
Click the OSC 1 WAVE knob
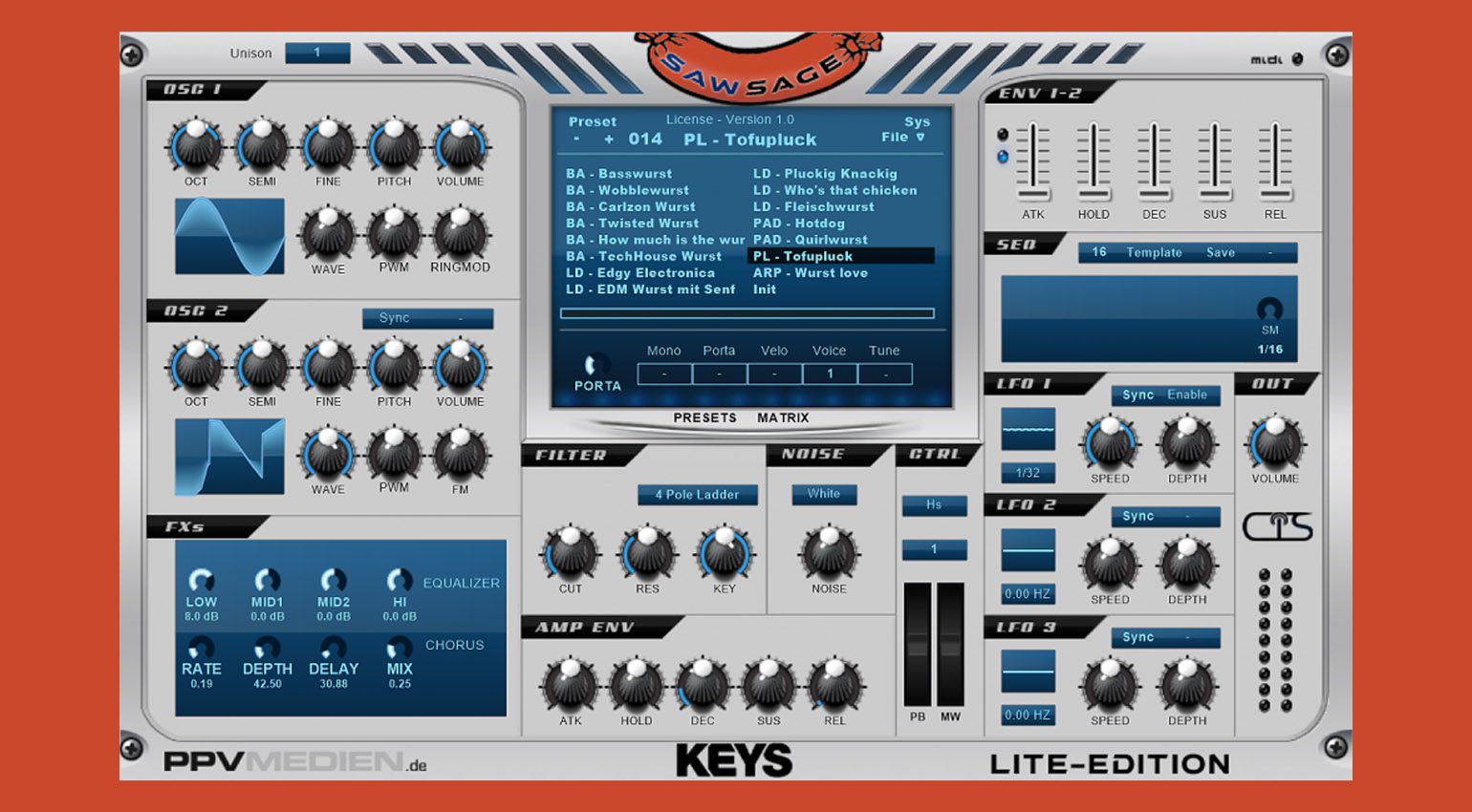[x=328, y=234]
